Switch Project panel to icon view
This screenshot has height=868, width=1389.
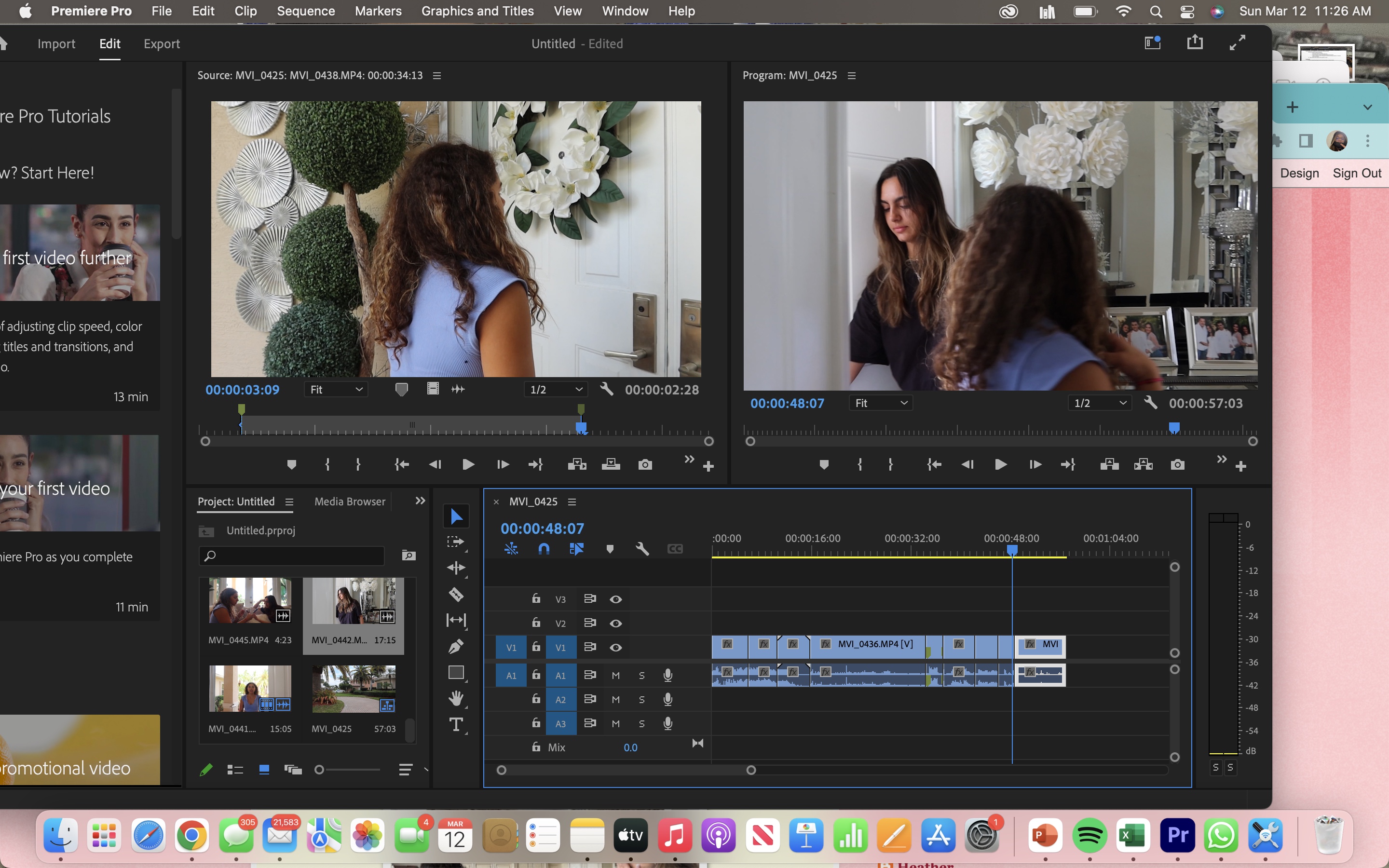pos(264,770)
